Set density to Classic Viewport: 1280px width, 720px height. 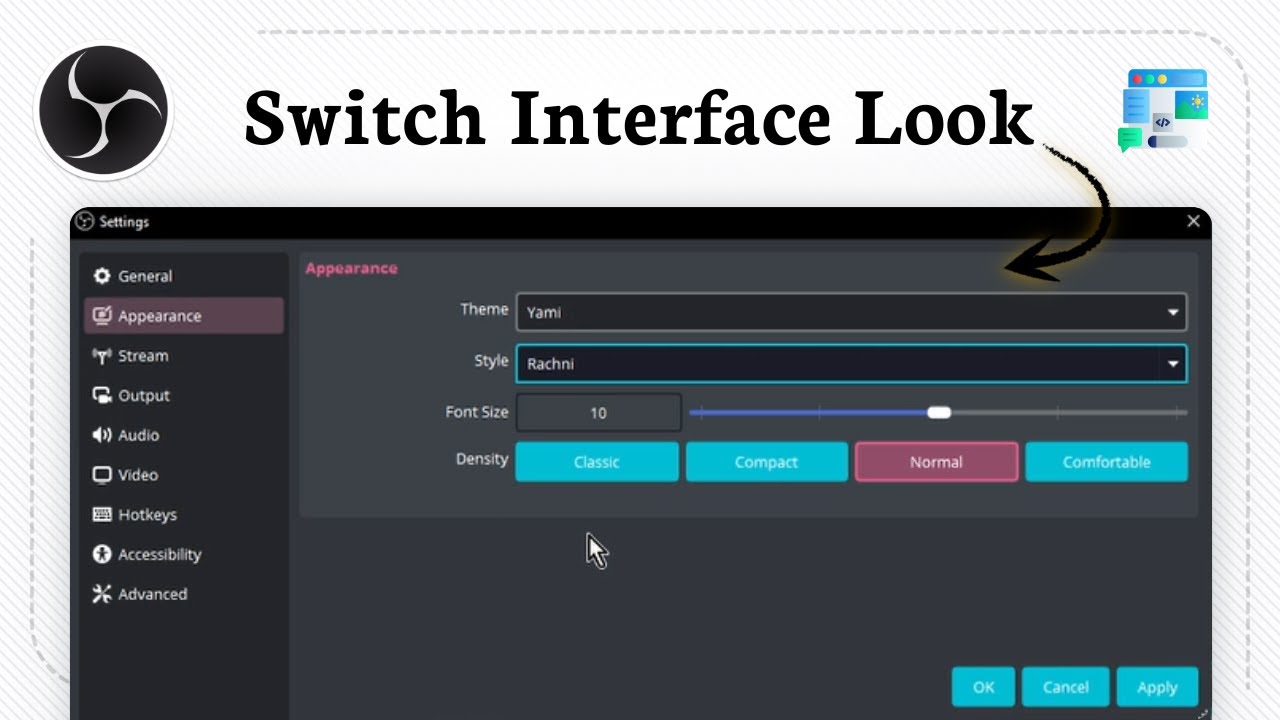(597, 462)
